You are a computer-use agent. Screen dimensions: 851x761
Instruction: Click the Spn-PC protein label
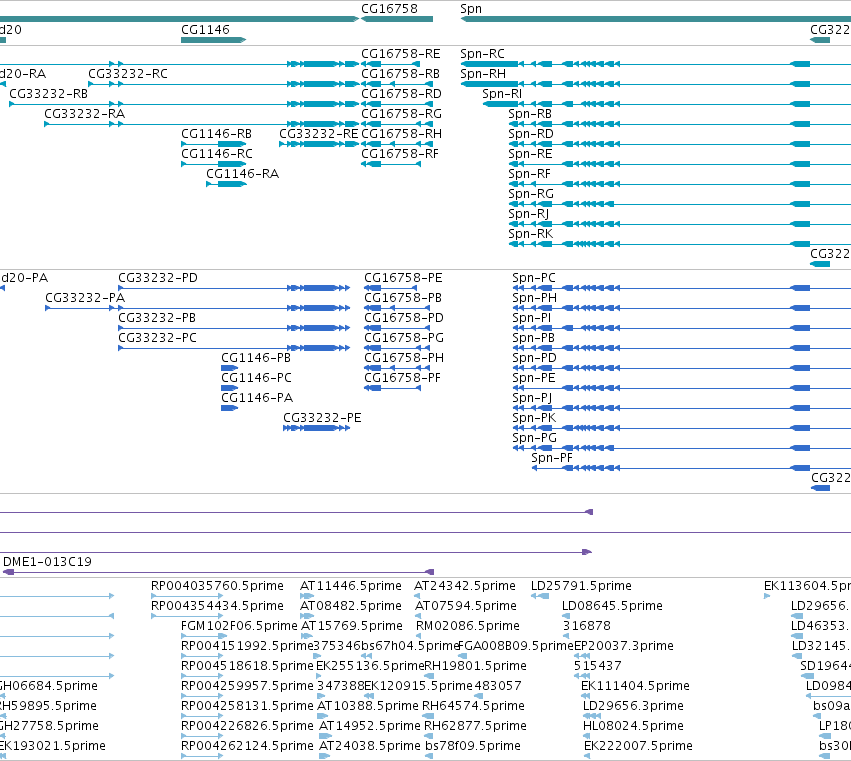tap(534, 278)
